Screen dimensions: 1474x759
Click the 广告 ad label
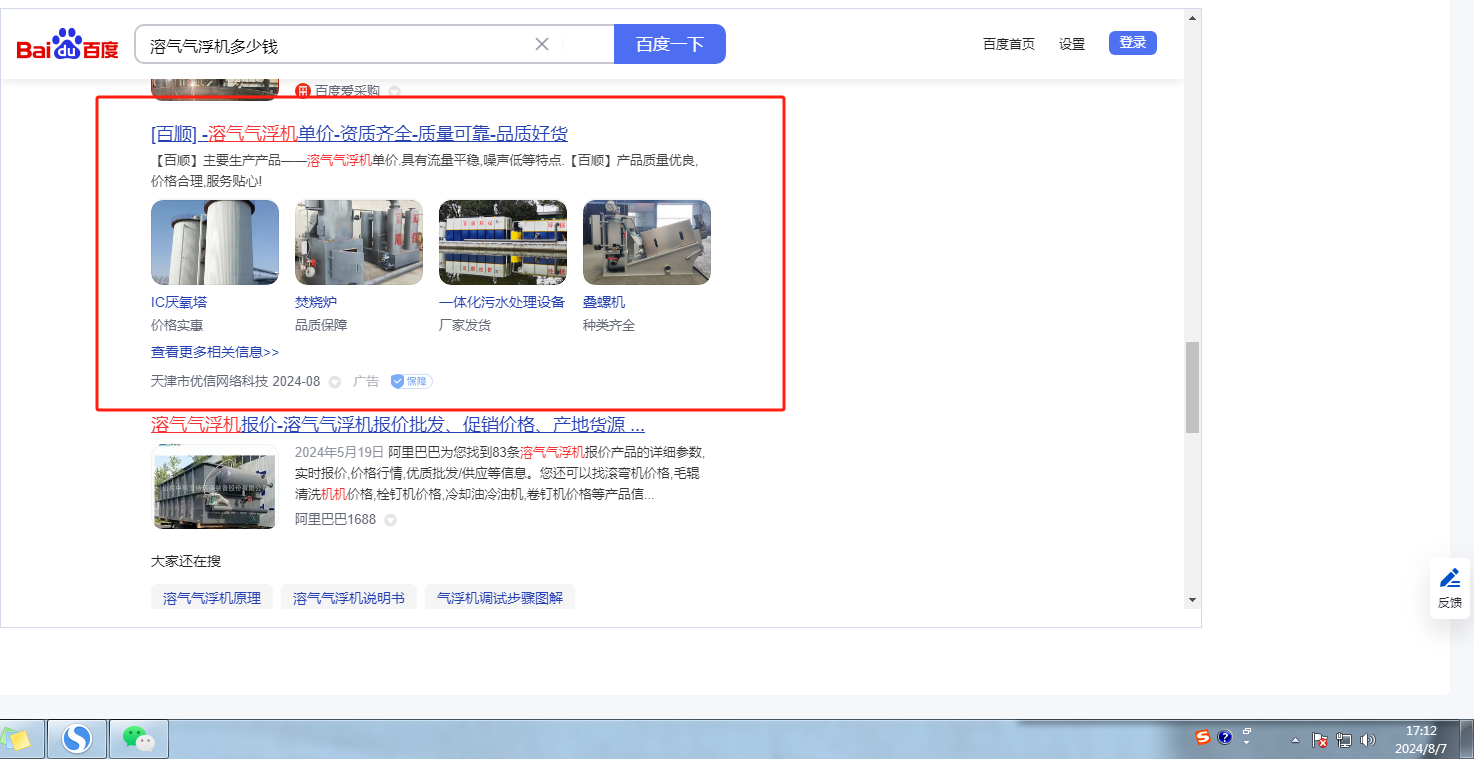[367, 381]
